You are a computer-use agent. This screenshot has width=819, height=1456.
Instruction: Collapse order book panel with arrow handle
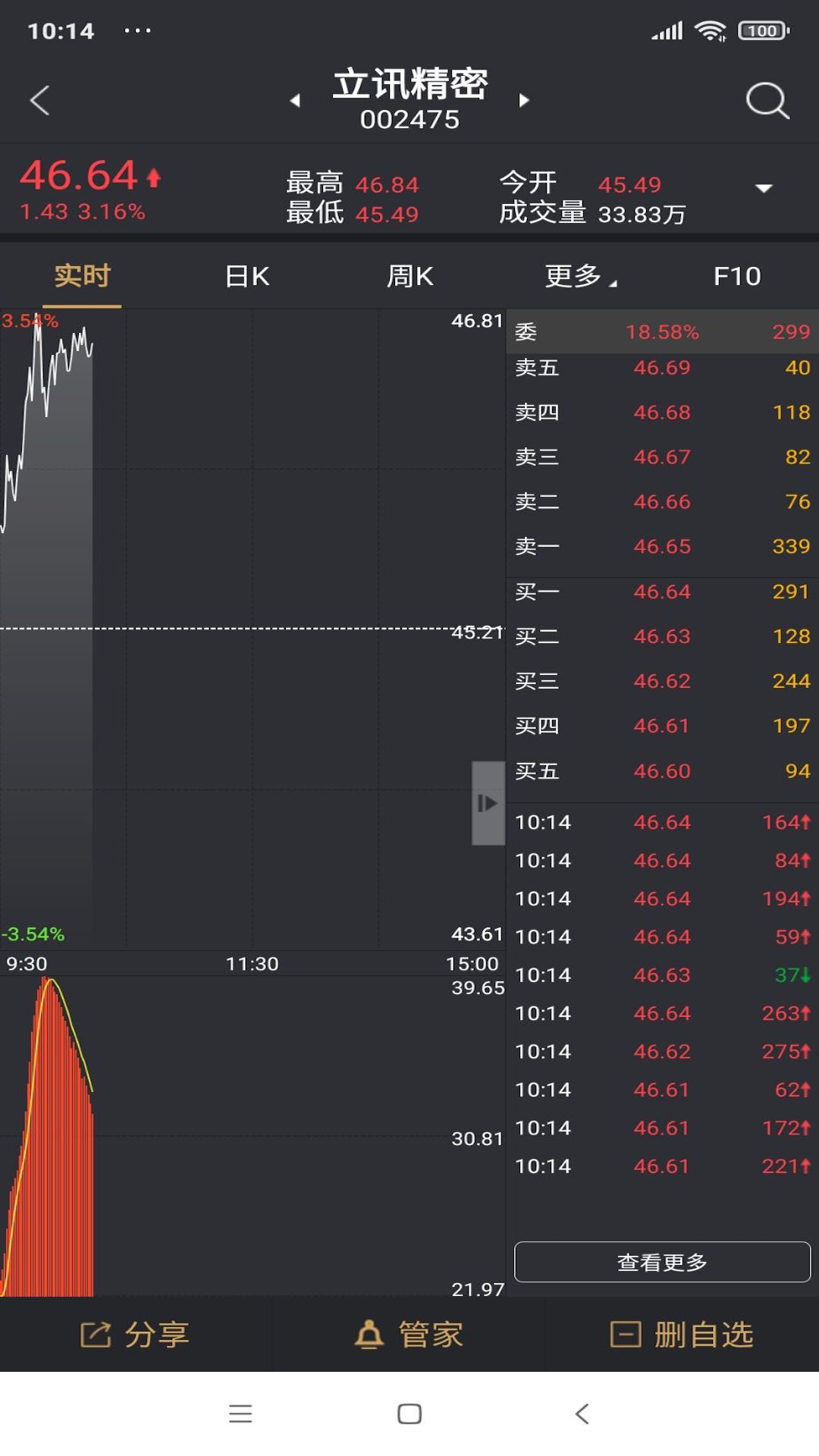[x=488, y=802]
